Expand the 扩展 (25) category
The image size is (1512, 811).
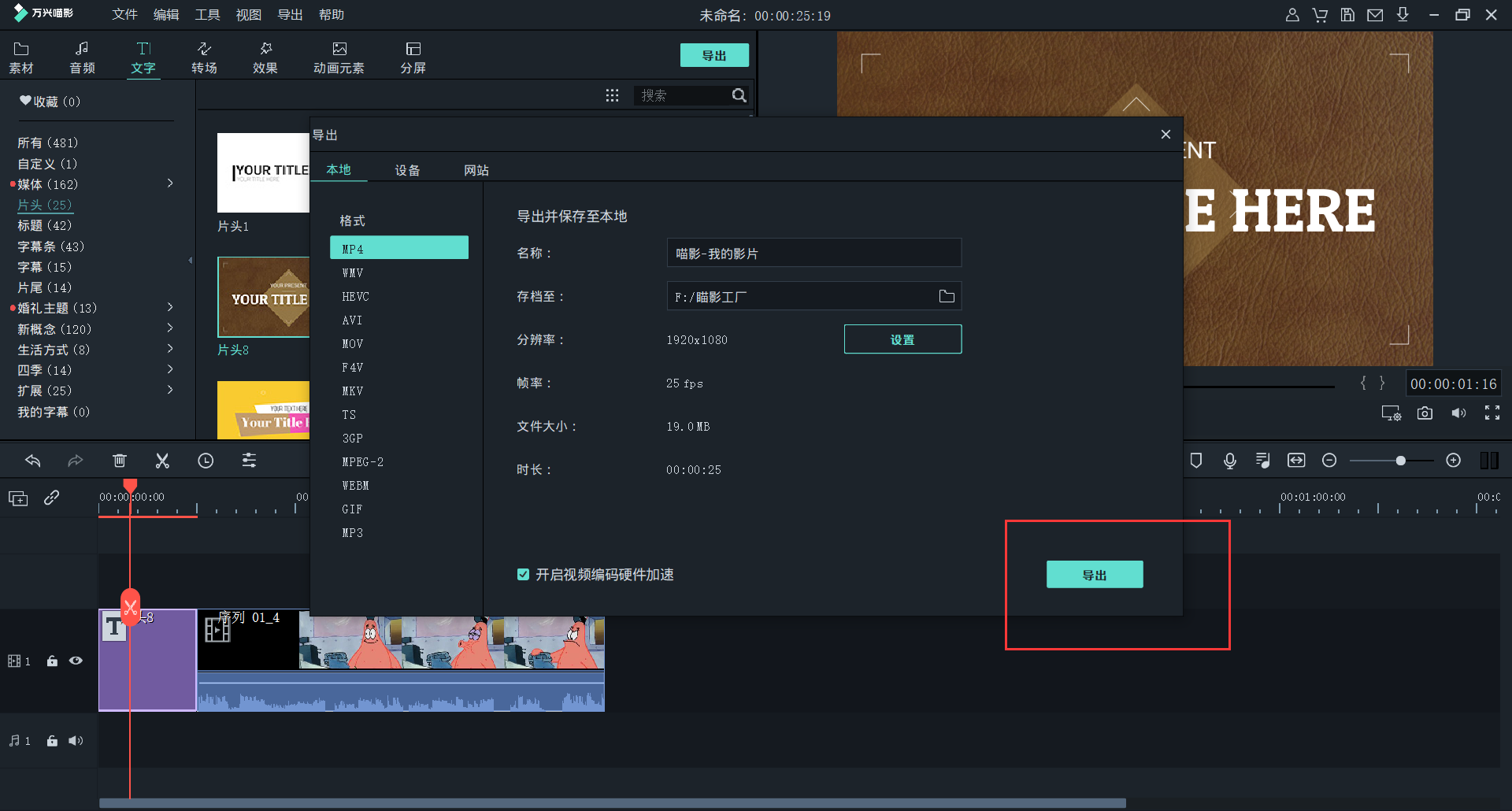(x=170, y=390)
